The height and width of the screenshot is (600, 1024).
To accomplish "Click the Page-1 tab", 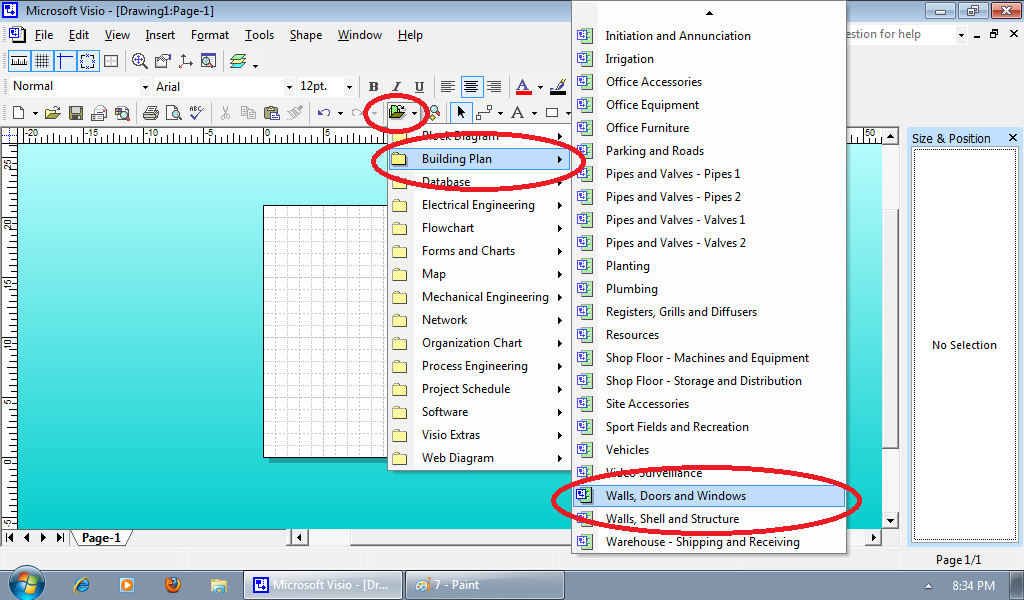I will tap(101, 538).
